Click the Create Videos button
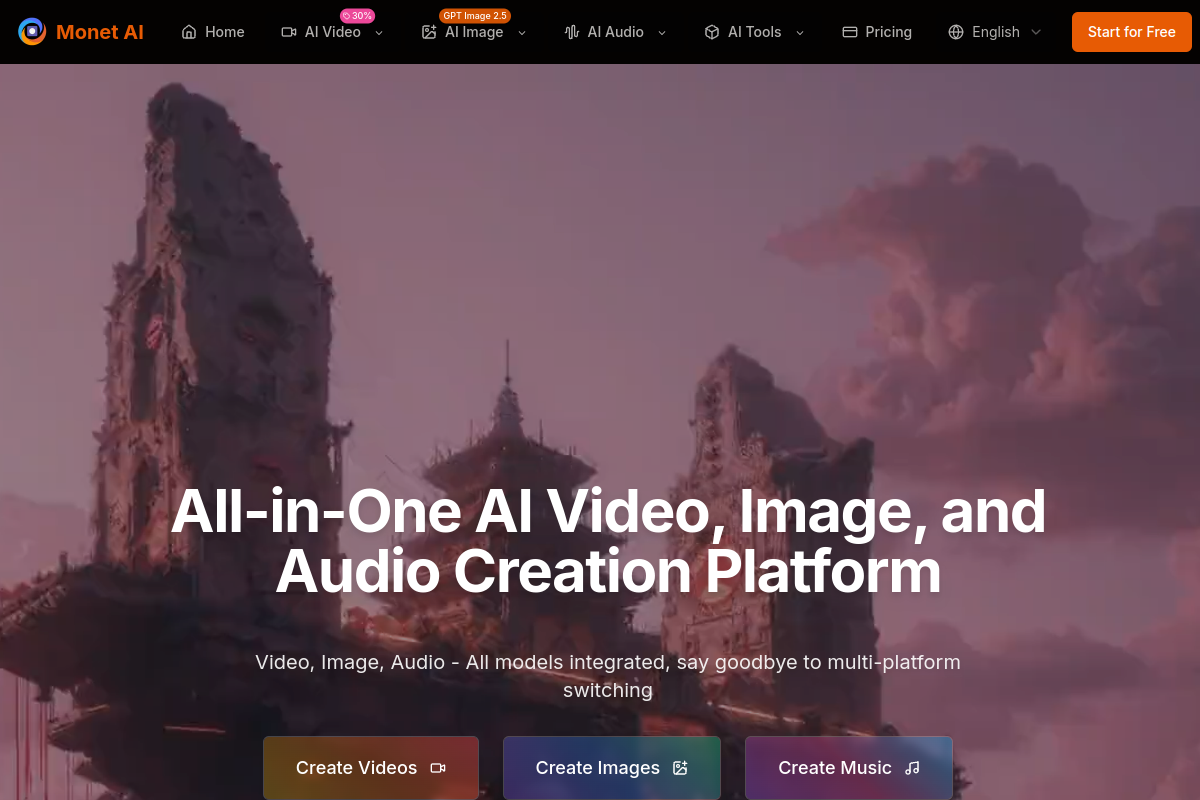The width and height of the screenshot is (1200, 800). coord(371,768)
